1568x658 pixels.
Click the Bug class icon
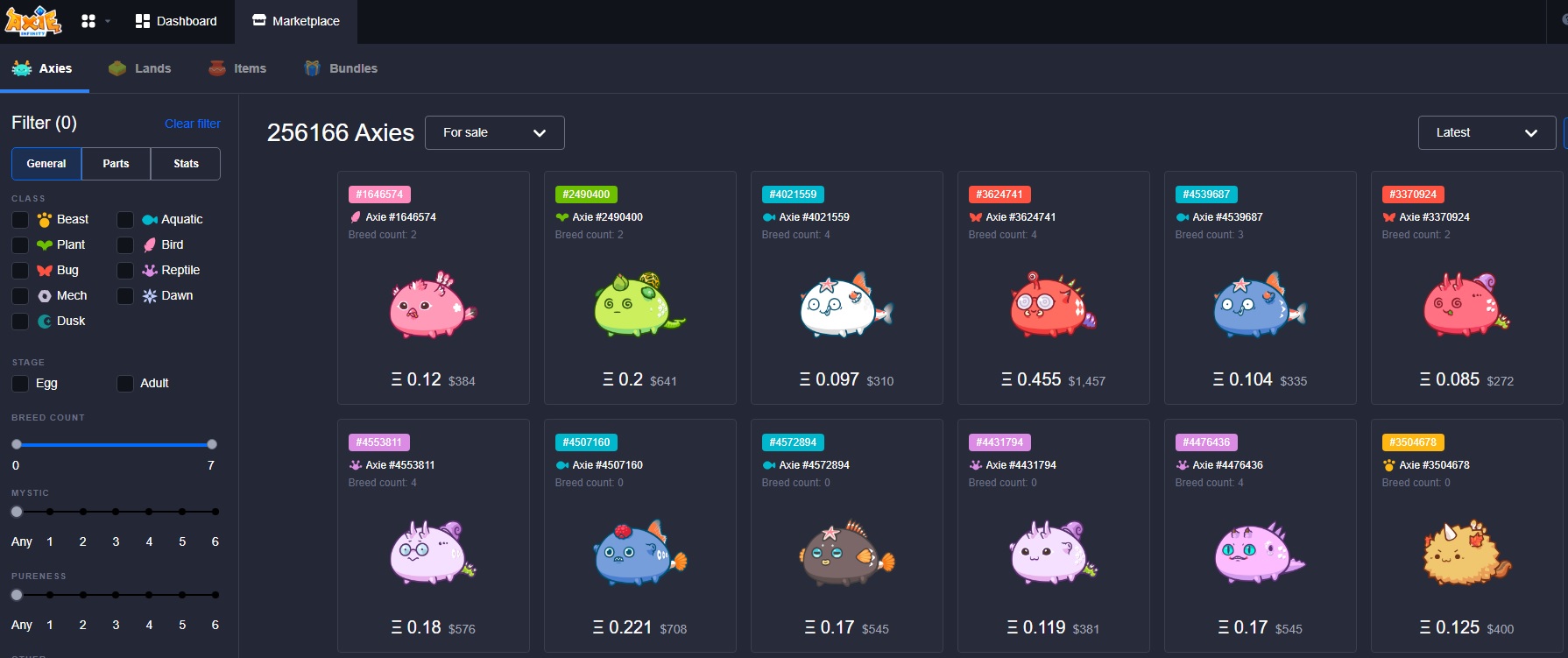coord(45,271)
